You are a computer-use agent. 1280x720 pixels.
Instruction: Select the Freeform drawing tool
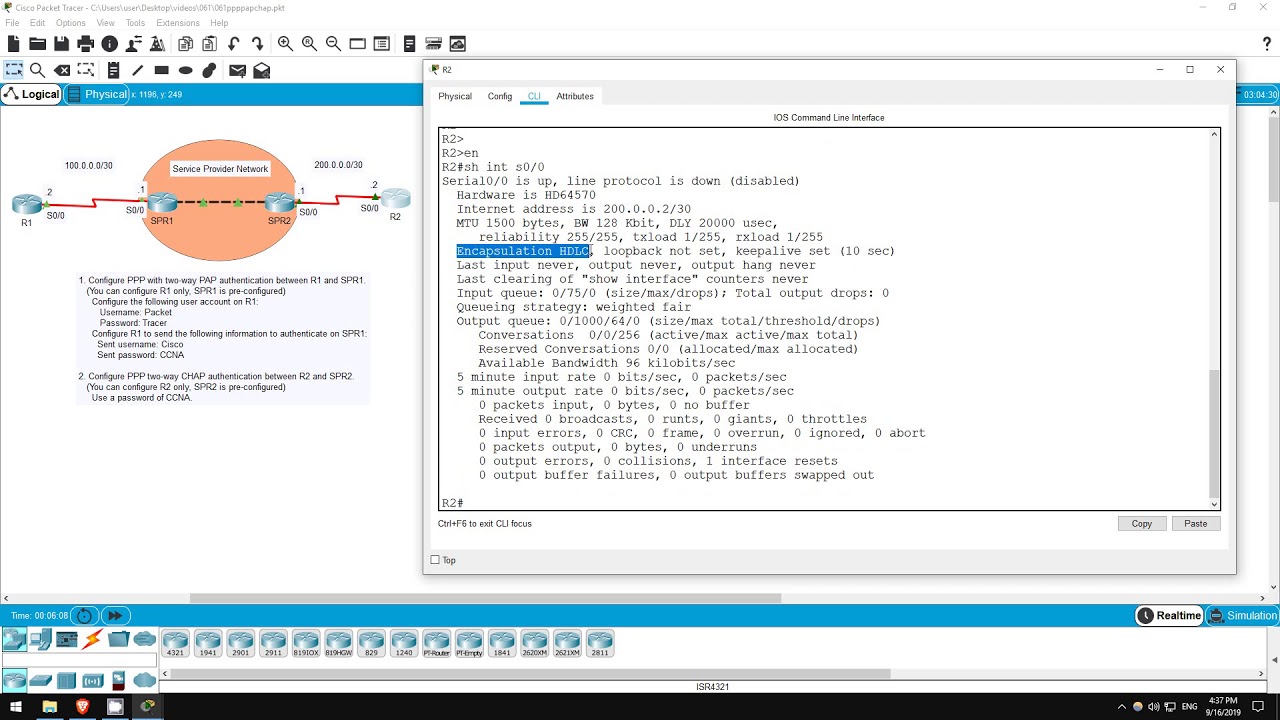click(x=209, y=70)
